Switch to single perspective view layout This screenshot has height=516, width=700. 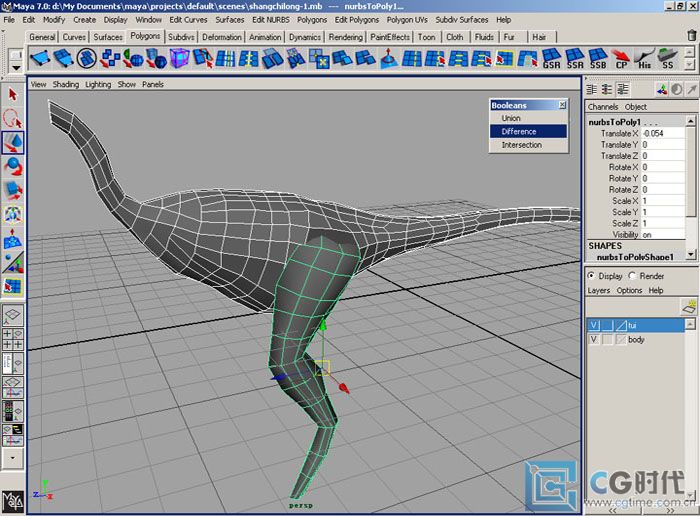point(12,316)
